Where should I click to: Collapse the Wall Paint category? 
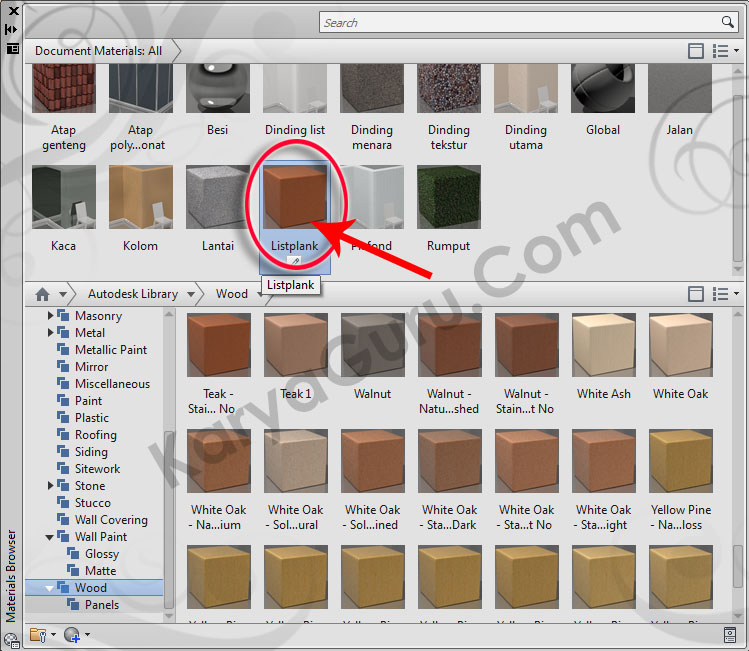(x=51, y=537)
